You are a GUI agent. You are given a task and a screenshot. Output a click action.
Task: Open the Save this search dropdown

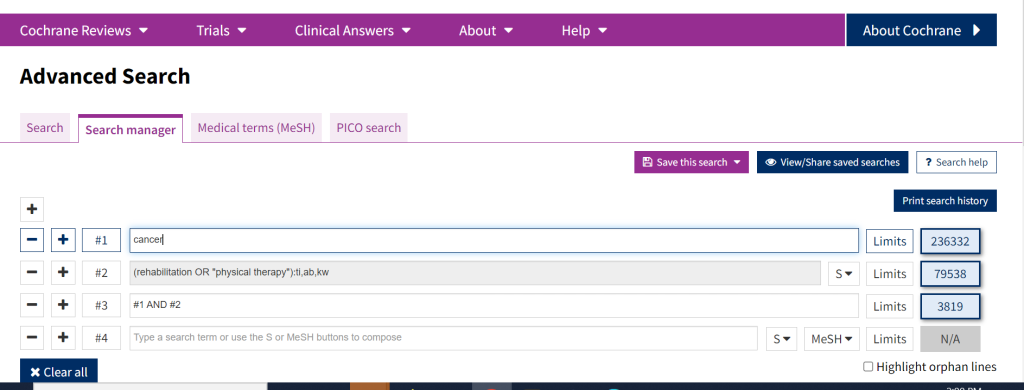tap(692, 162)
